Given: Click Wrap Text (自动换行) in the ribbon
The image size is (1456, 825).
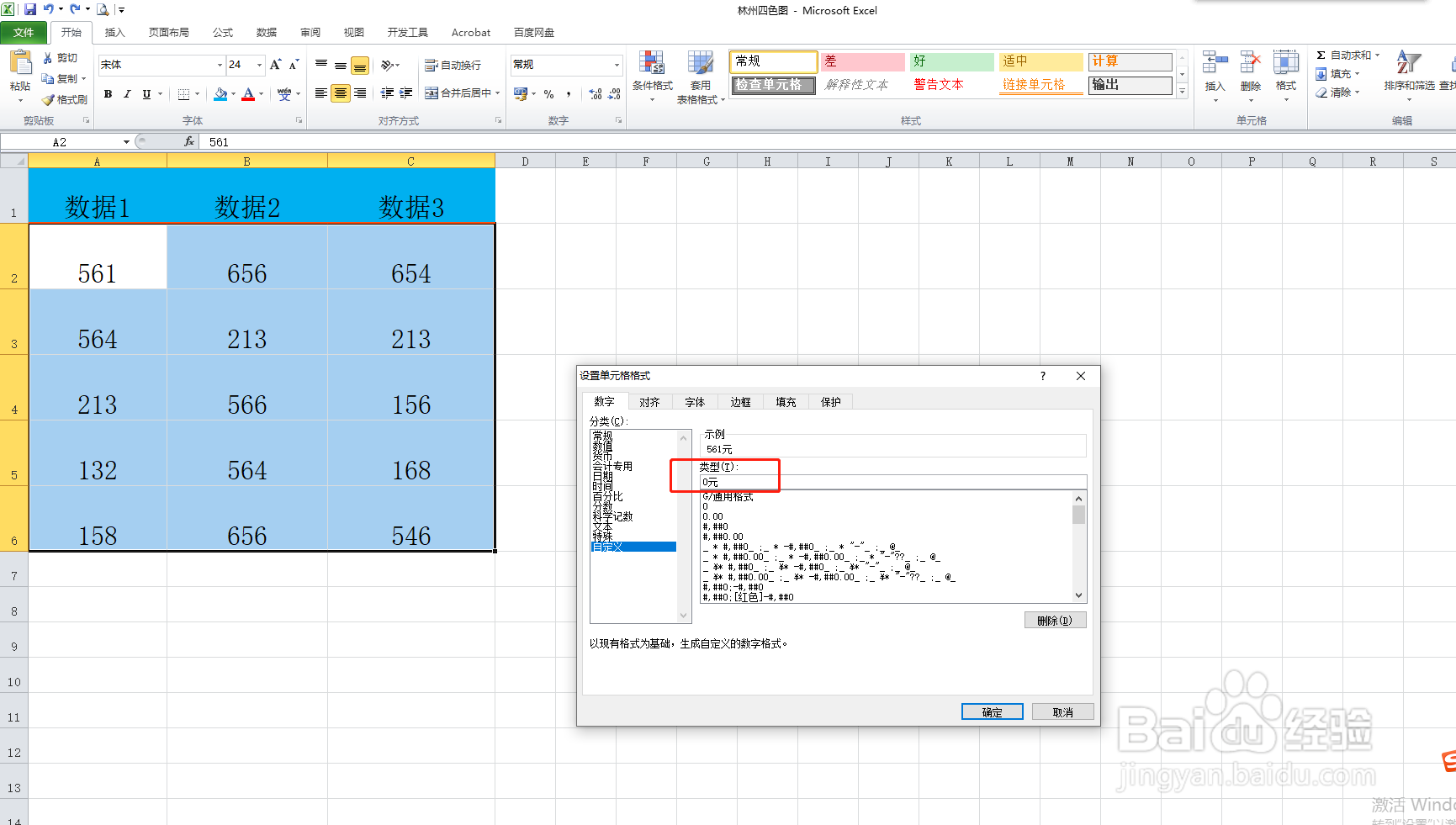Looking at the screenshot, I should (x=453, y=65).
